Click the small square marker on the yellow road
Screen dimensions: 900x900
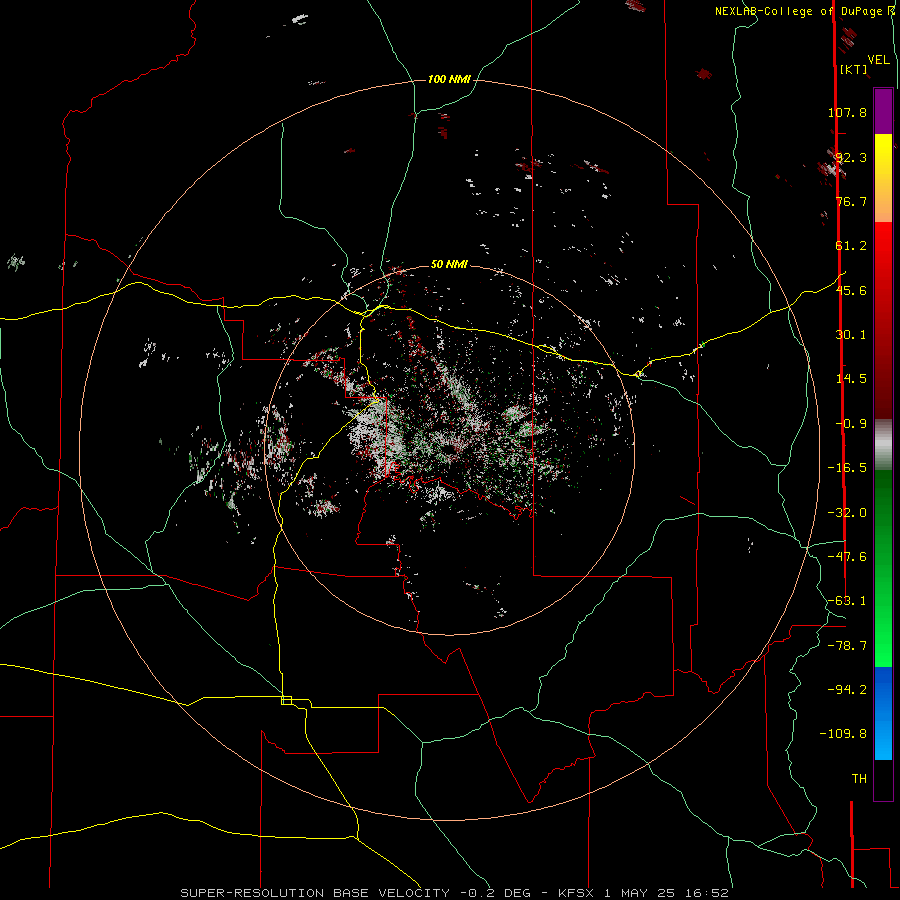click(x=286, y=700)
